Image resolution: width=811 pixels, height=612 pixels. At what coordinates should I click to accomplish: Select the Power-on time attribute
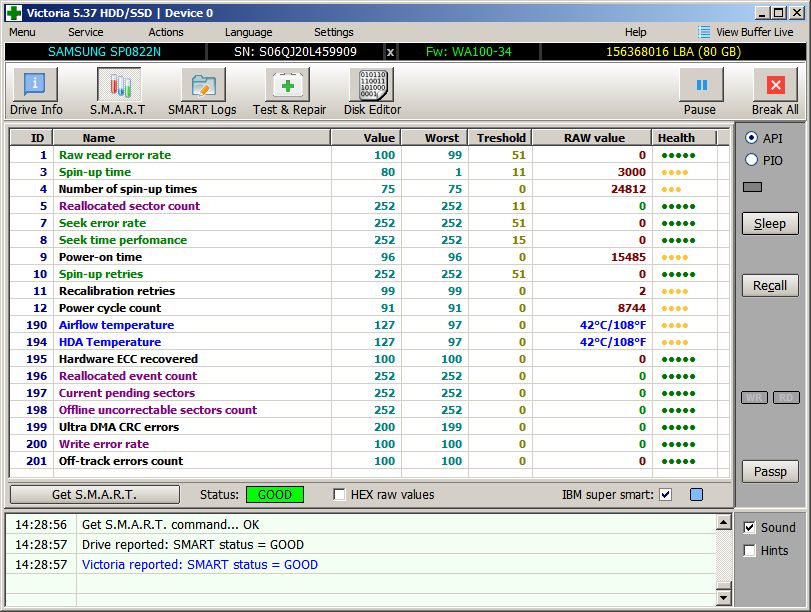click(369, 257)
